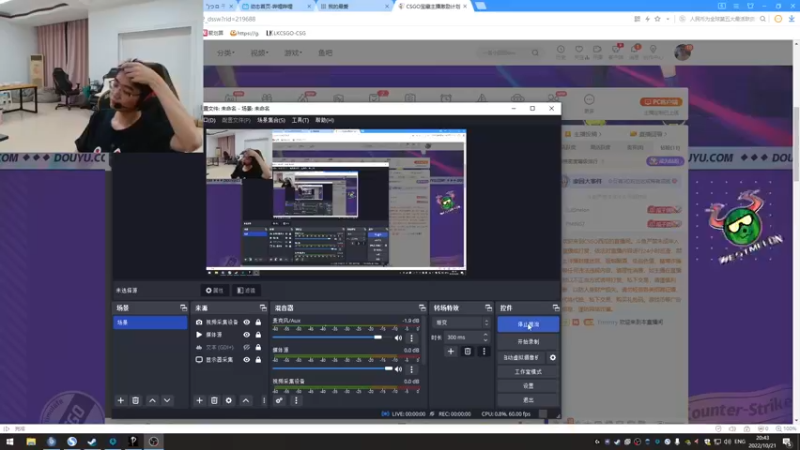Open the transition type dropdown
Viewport: 800px width, 450px height.
click(x=461, y=322)
